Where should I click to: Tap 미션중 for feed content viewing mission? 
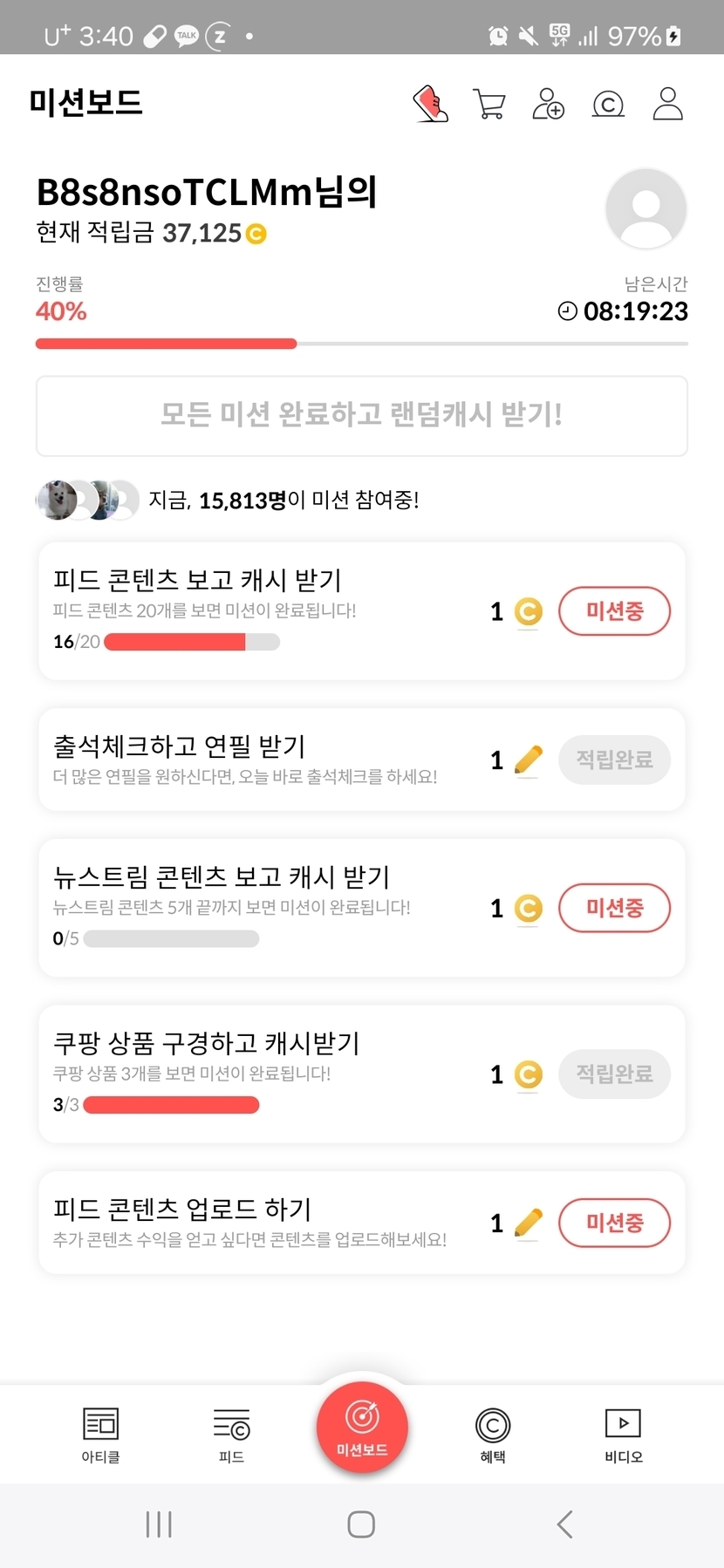(614, 611)
